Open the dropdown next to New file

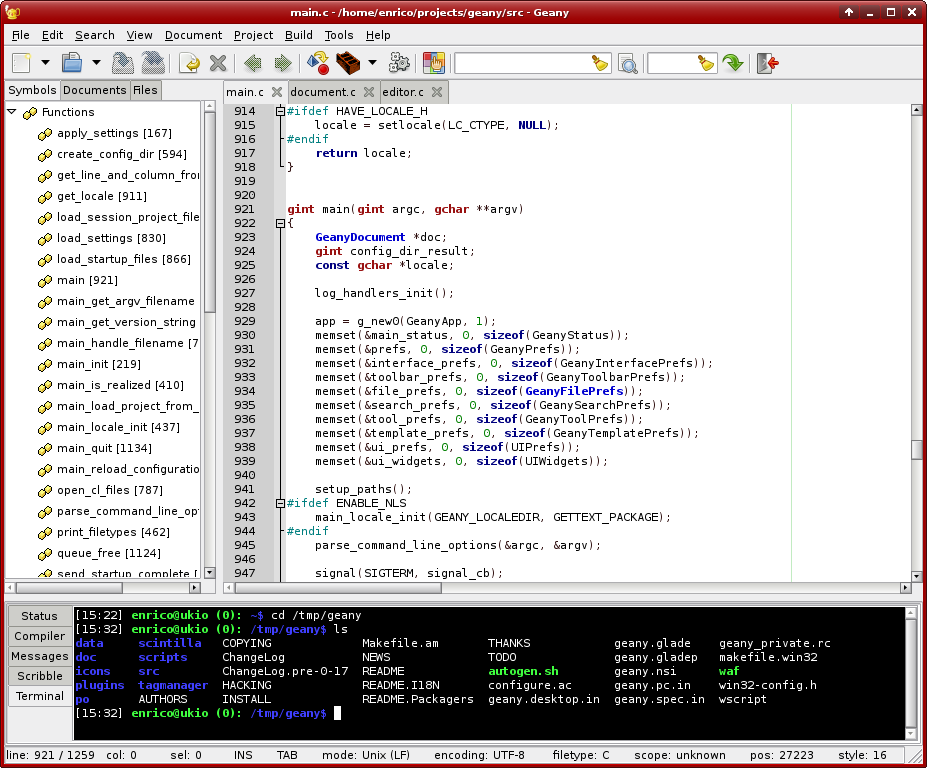click(x=45, y=63)
